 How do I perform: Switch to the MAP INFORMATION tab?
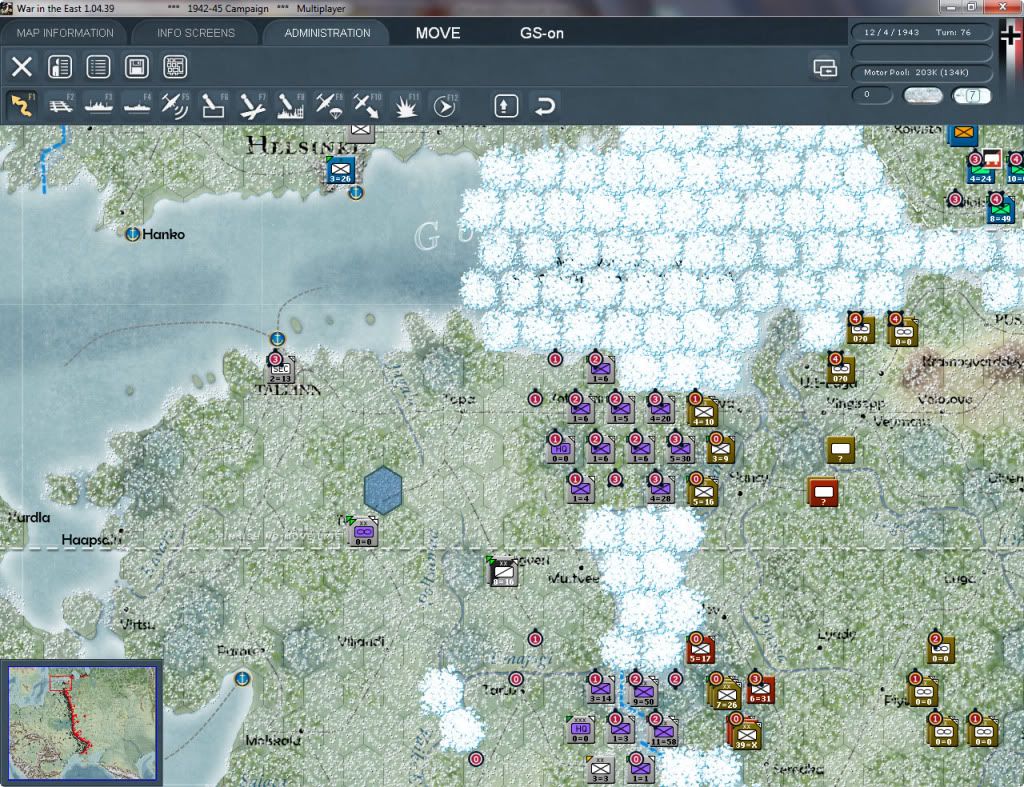point(65,33)
